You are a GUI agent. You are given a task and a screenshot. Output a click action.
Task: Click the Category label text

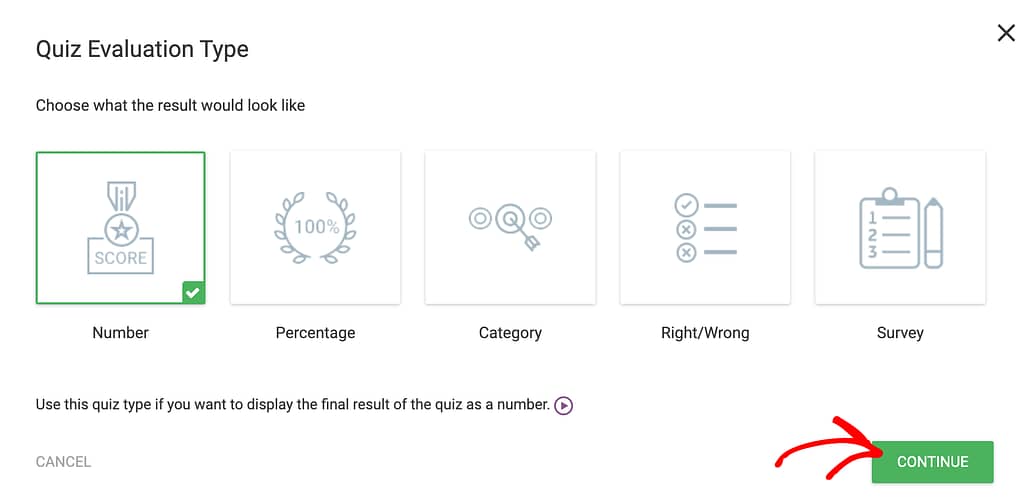tap(510, 333)
